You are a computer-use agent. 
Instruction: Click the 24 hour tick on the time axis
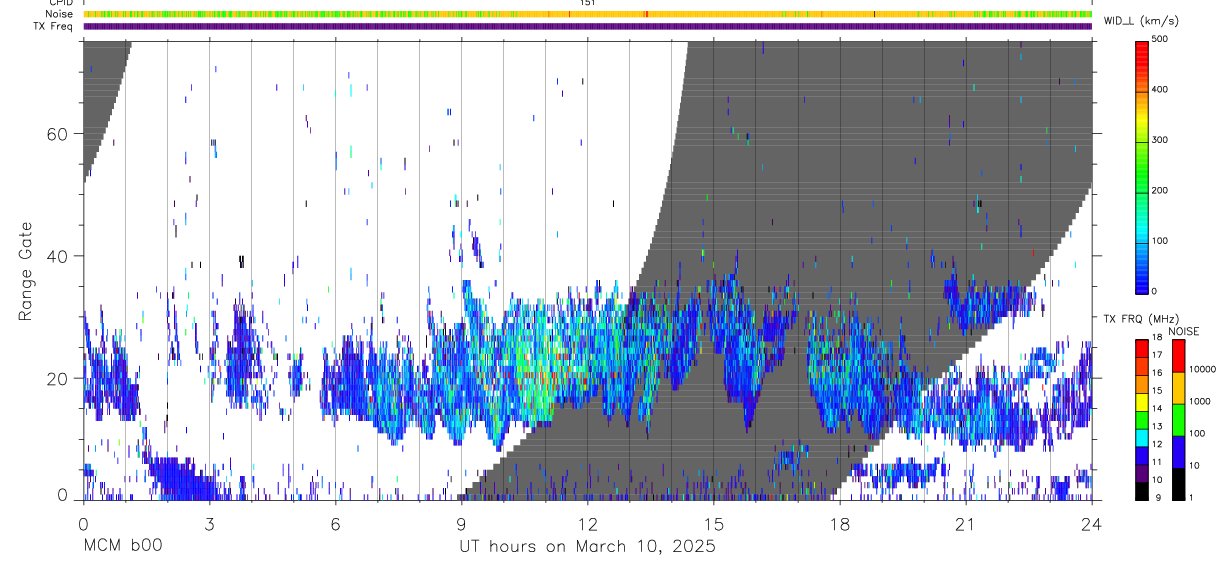point(1092,523)
